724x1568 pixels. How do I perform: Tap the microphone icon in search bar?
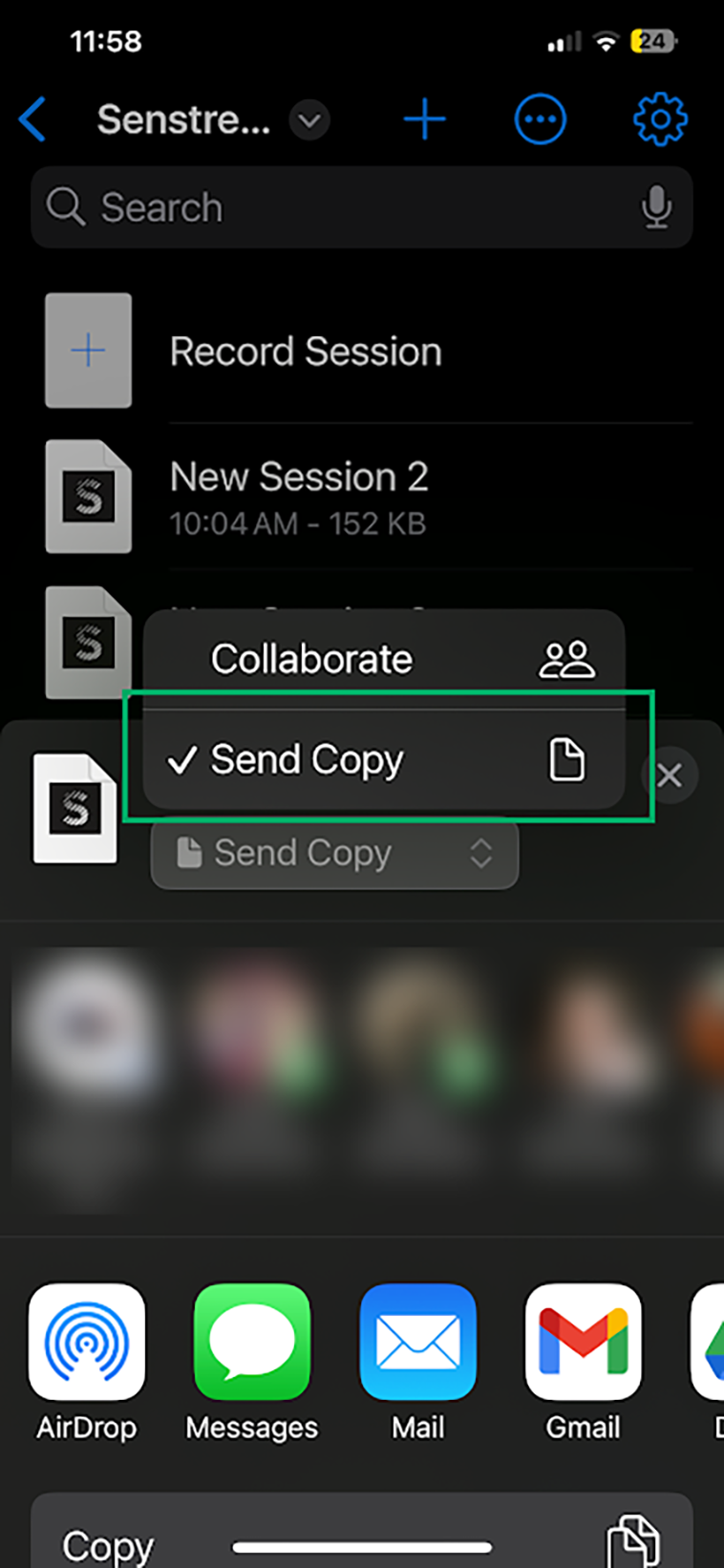[x=656, y=207]
